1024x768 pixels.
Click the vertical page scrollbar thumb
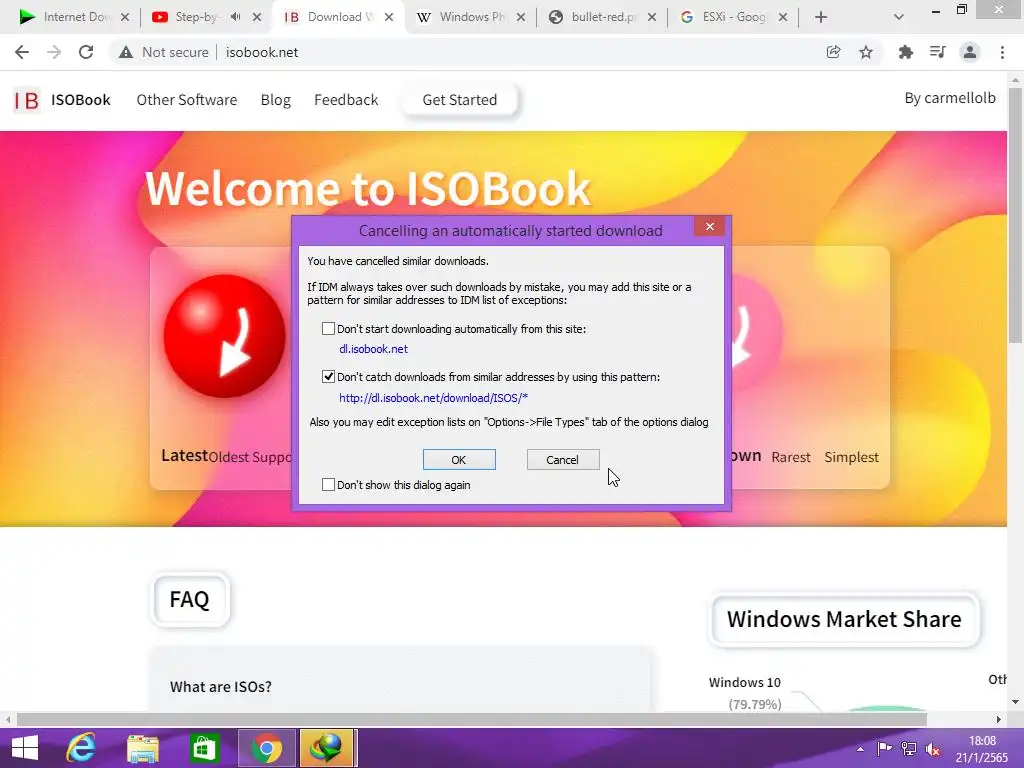pyautogui.click(x=1015, y=216)
